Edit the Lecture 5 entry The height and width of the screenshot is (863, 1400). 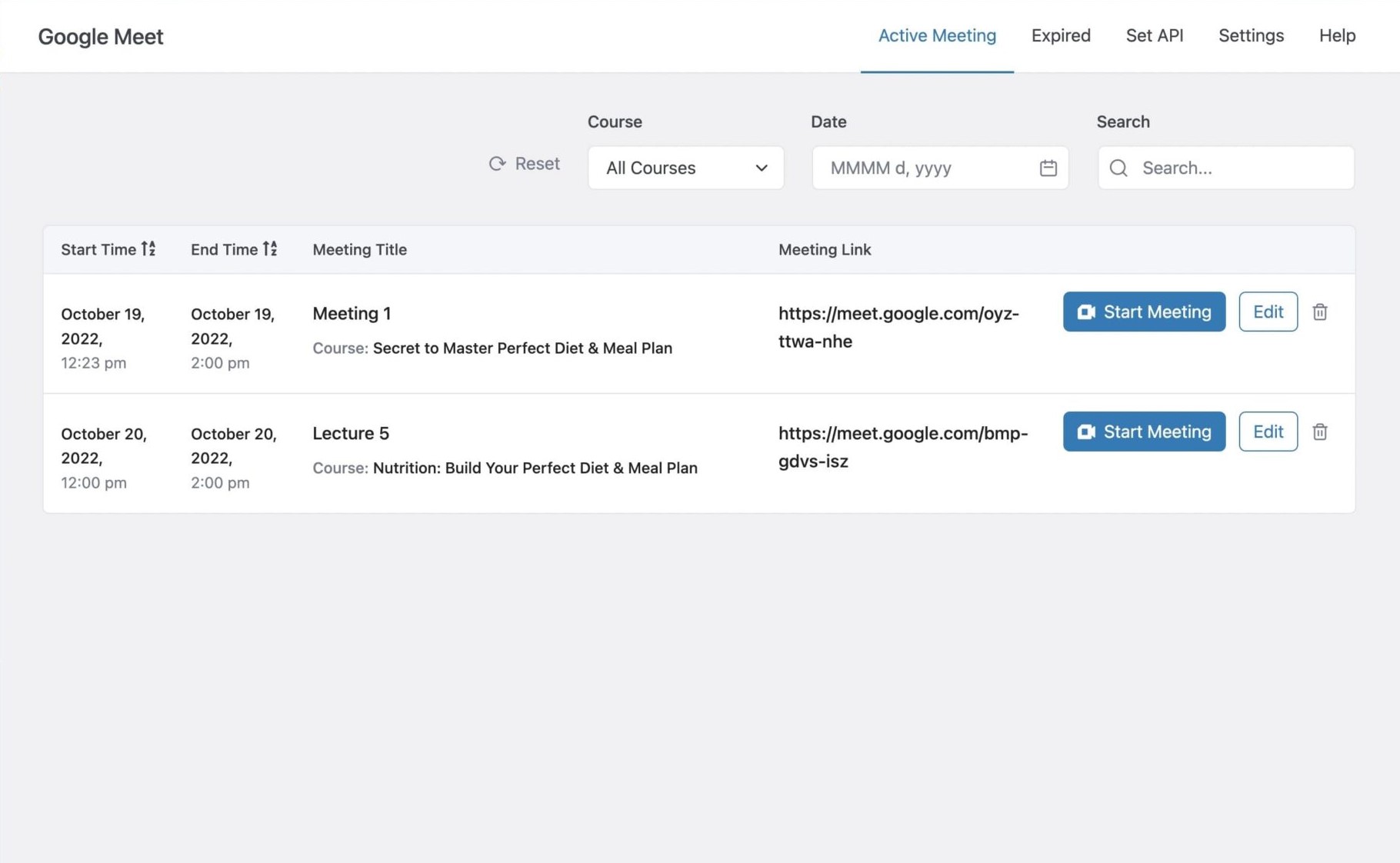1268,431
